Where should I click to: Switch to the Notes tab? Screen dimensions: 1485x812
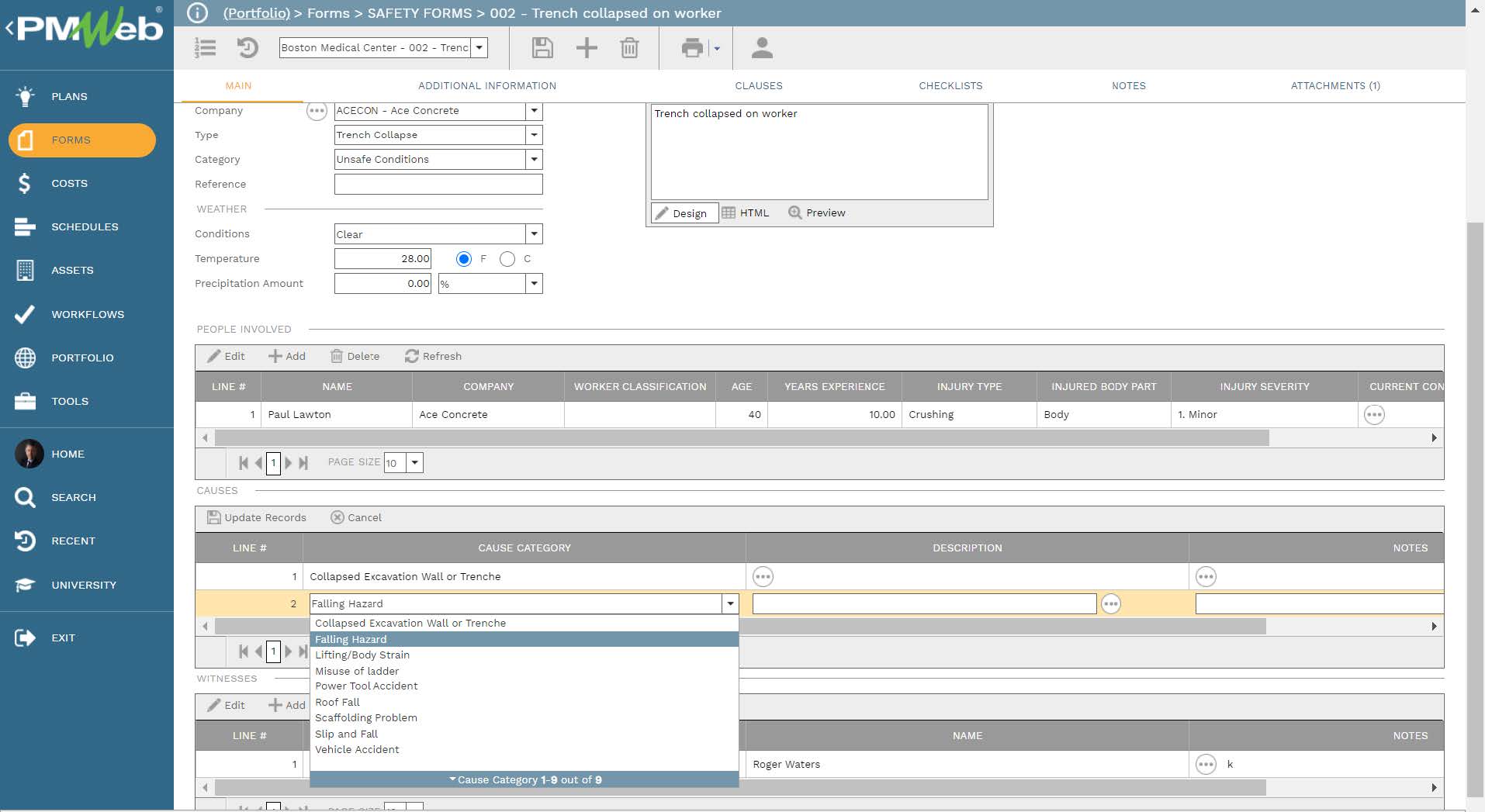click(1129, 86)
